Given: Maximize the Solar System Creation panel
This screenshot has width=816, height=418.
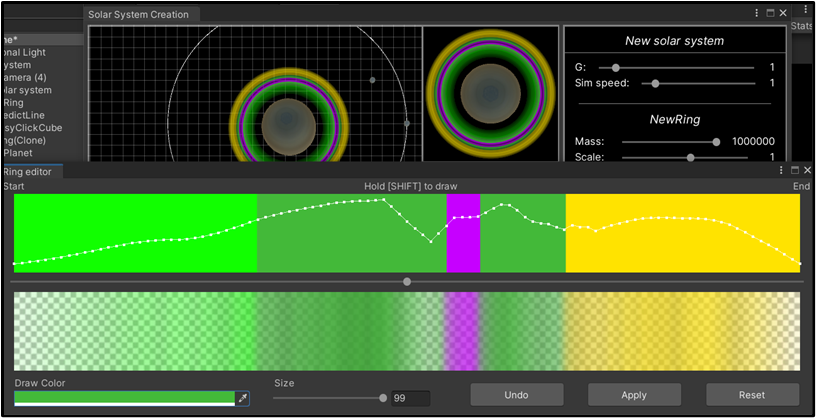Looking at the screenshot, I should (x=770, y=13).
